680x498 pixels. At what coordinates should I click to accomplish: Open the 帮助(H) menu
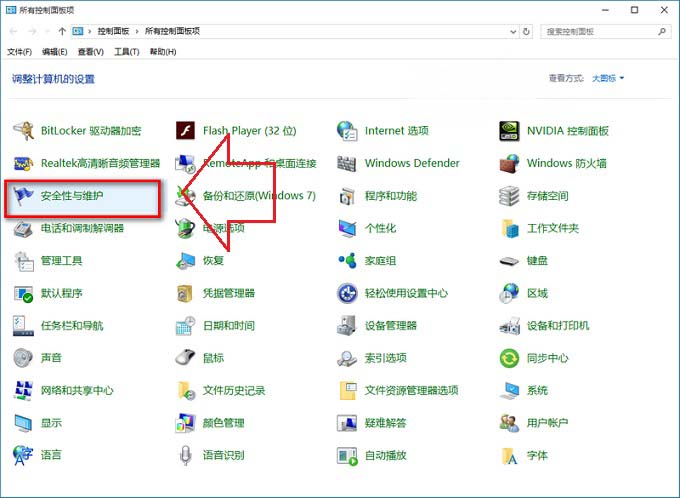[163, 52]
